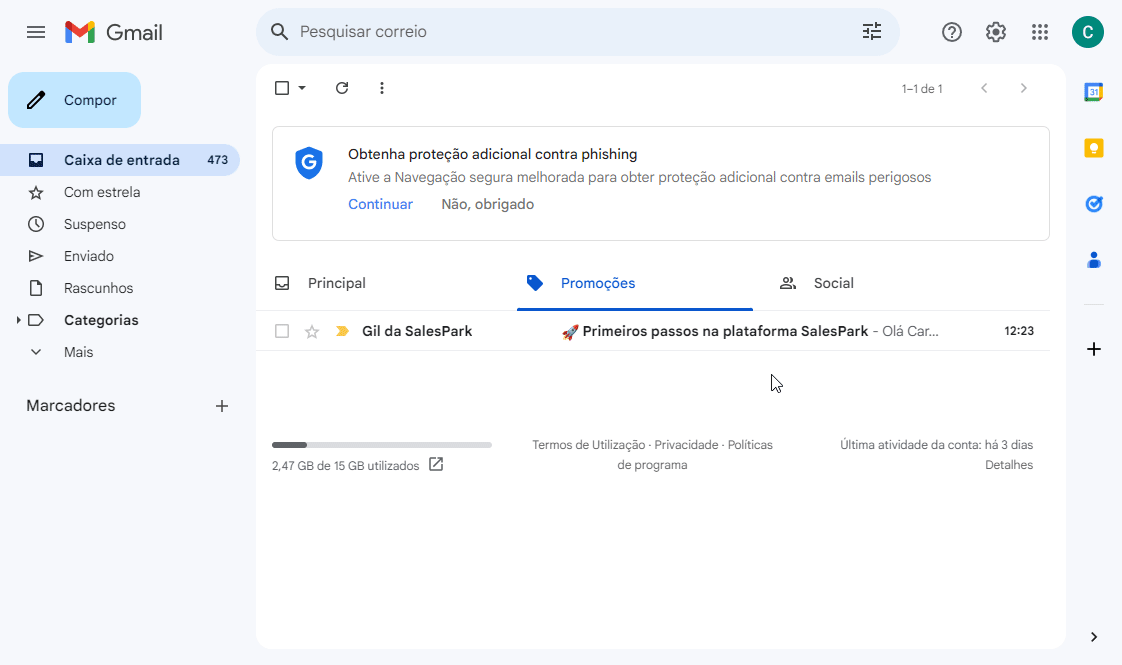Click the storage usage progress bar

382,444
